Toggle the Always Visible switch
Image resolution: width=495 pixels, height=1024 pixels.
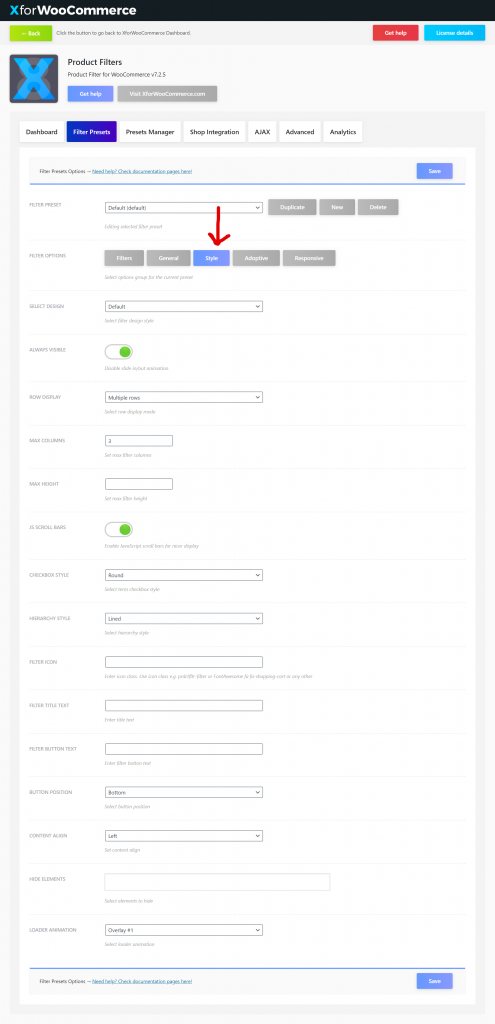pyautogui.click(x=118, y=352)
